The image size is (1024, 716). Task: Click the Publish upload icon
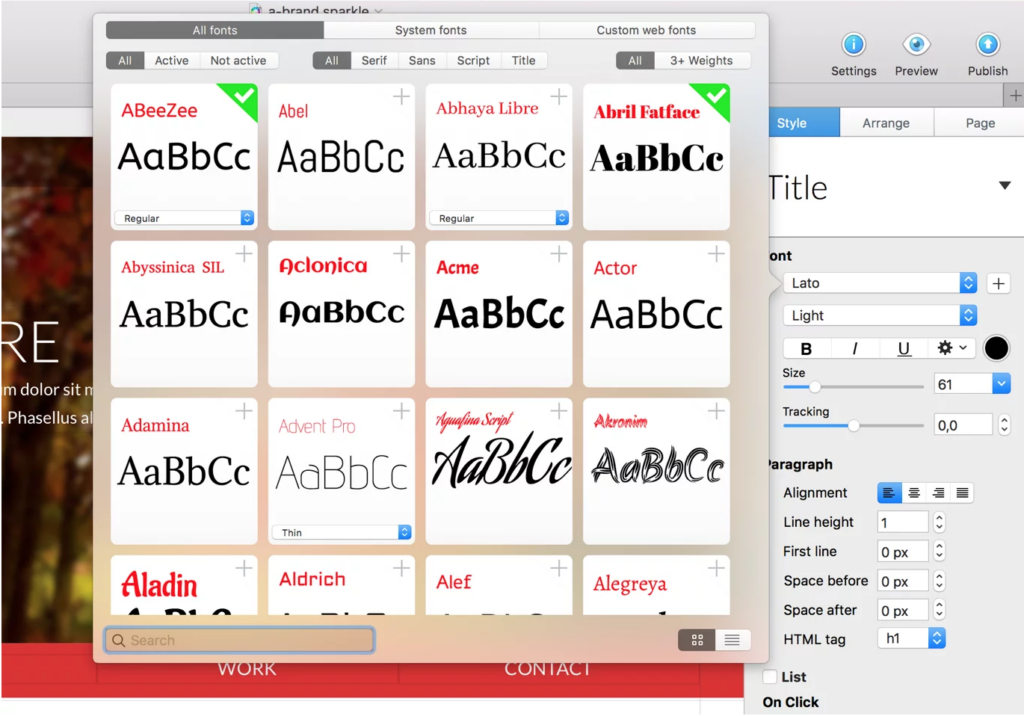(x=987, y=45)
